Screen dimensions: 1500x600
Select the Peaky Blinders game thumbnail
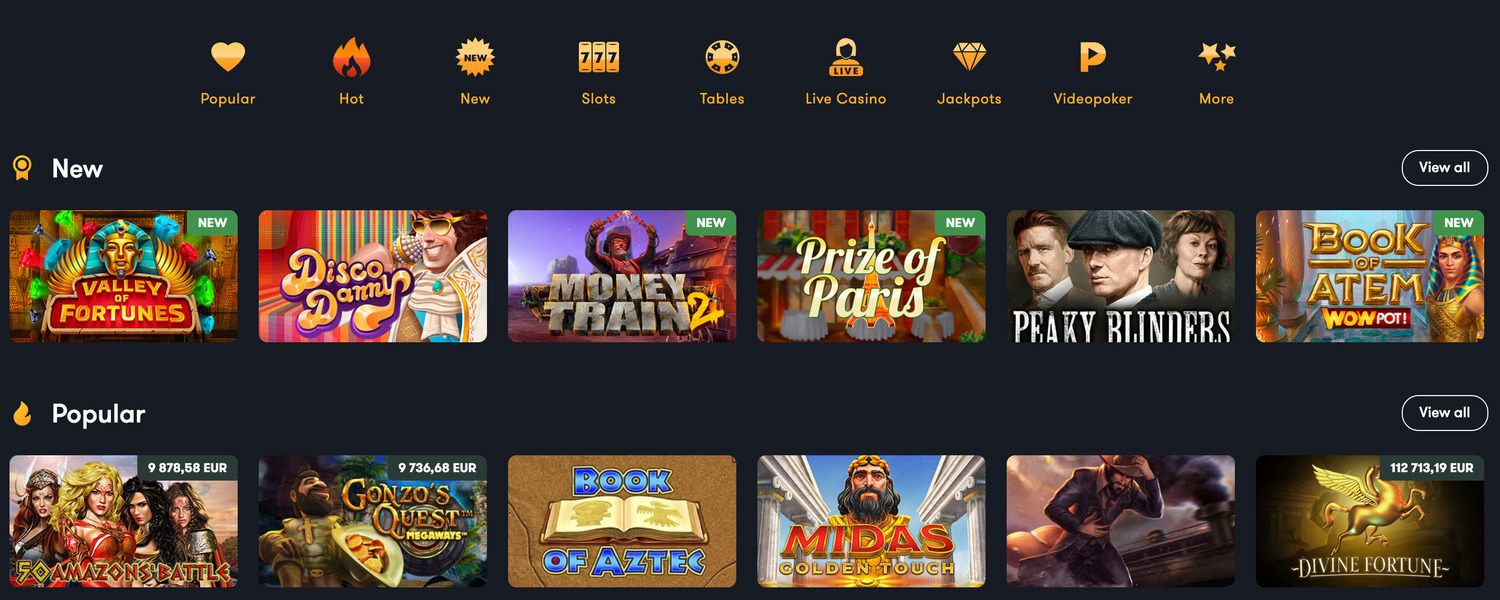(x=1121, y=276)
